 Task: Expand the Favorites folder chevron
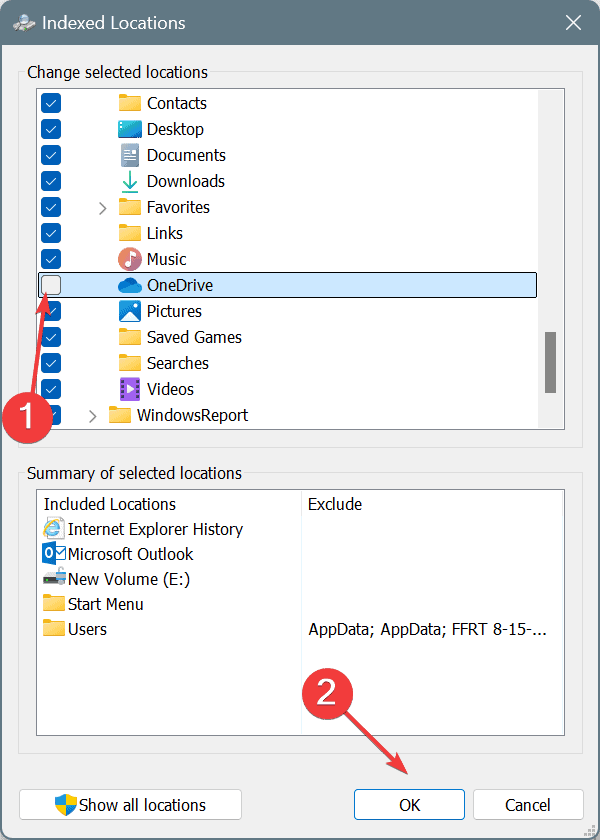[x=103, y=208]
